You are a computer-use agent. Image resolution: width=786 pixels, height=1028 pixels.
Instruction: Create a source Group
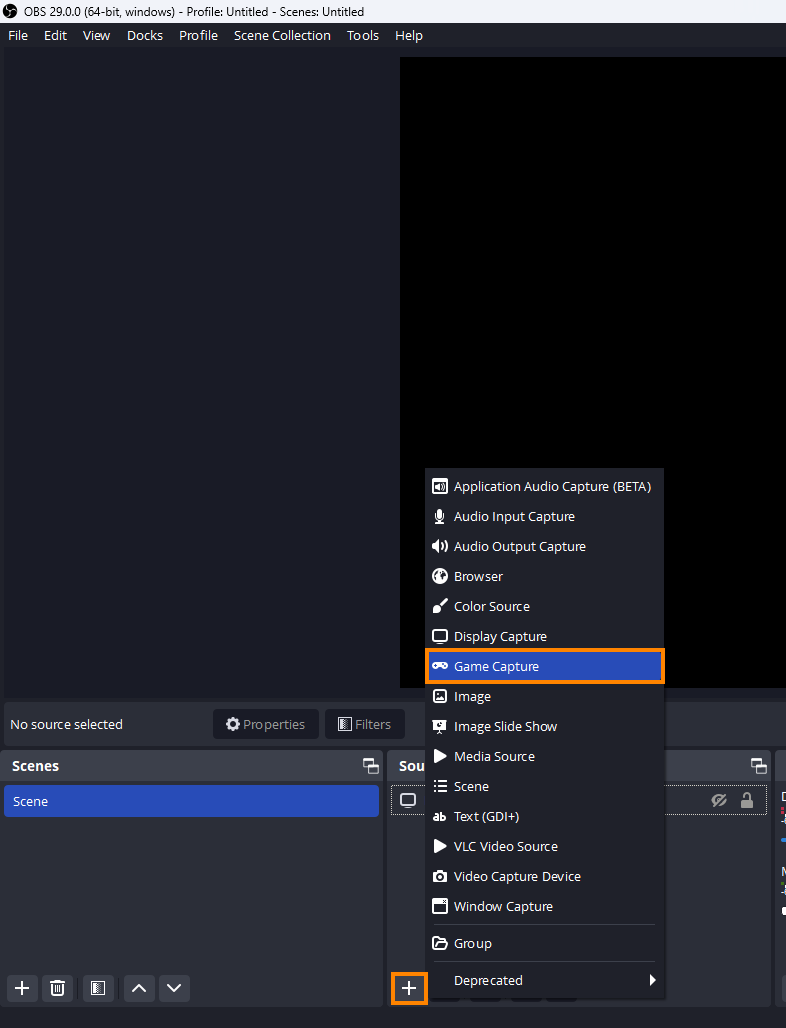click(544, 943)
